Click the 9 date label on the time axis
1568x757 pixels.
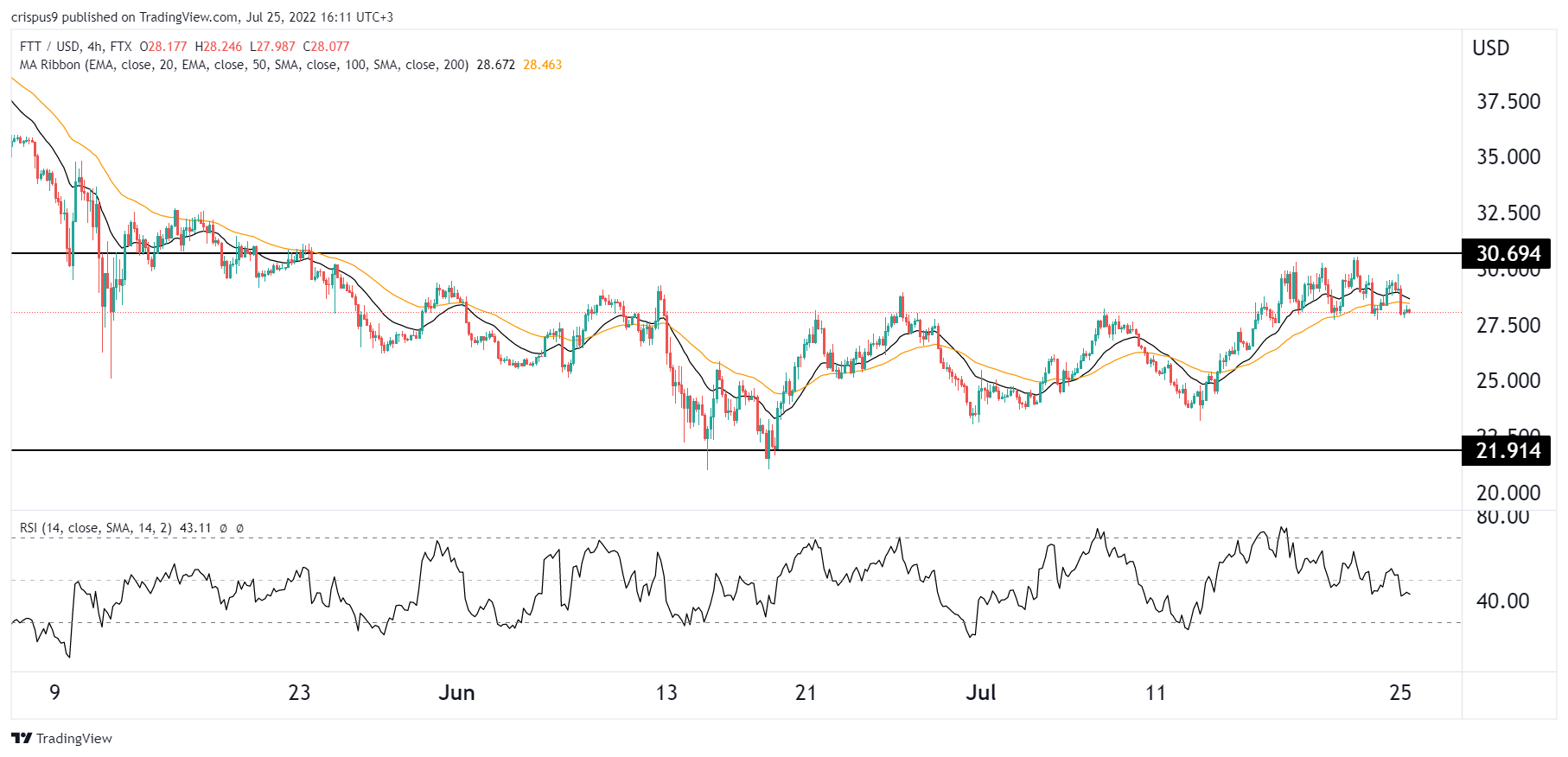[x=55, y=693]
